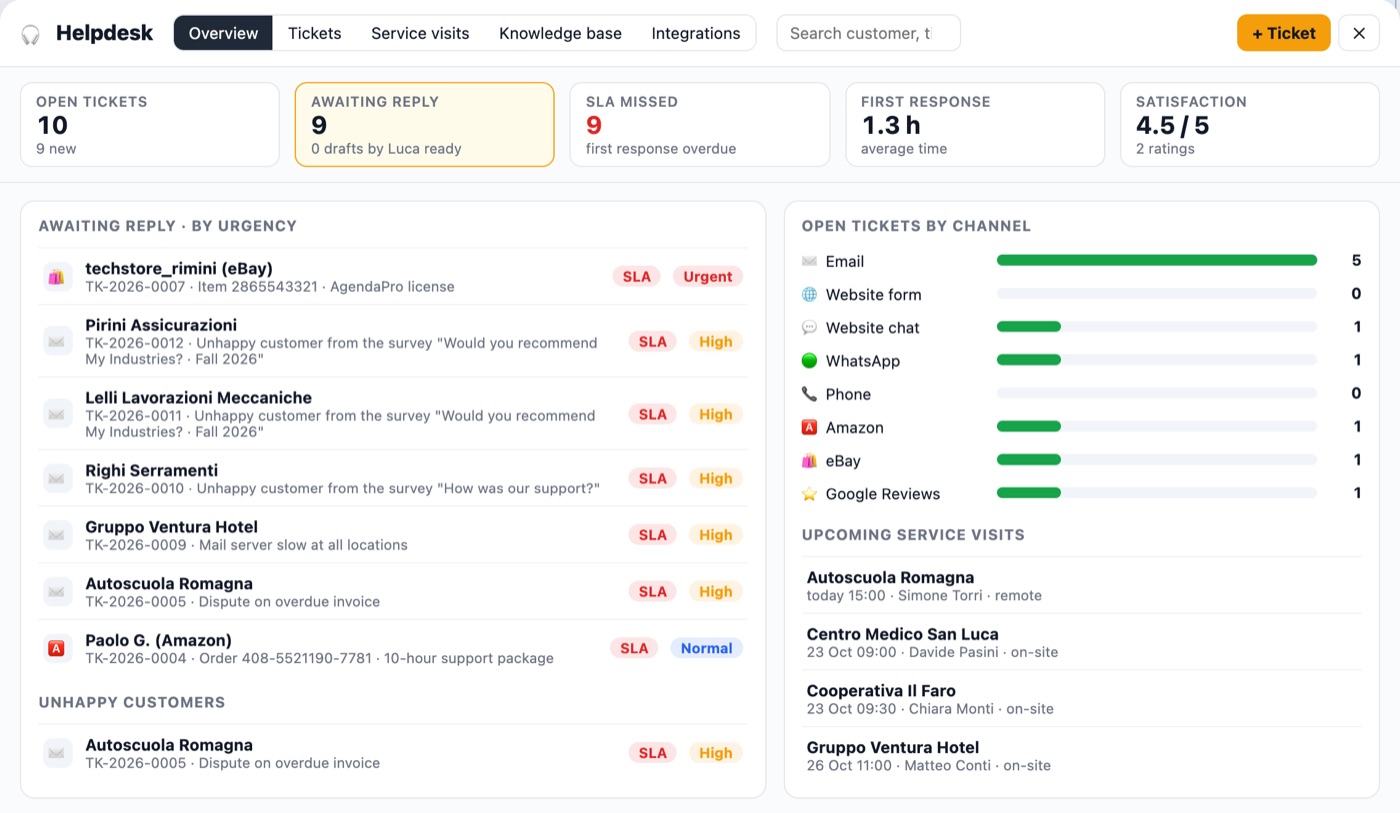The width and height of the screenshot is (1400, 813).
Task: Open the Service visits tab
Action: pos(420,33)
